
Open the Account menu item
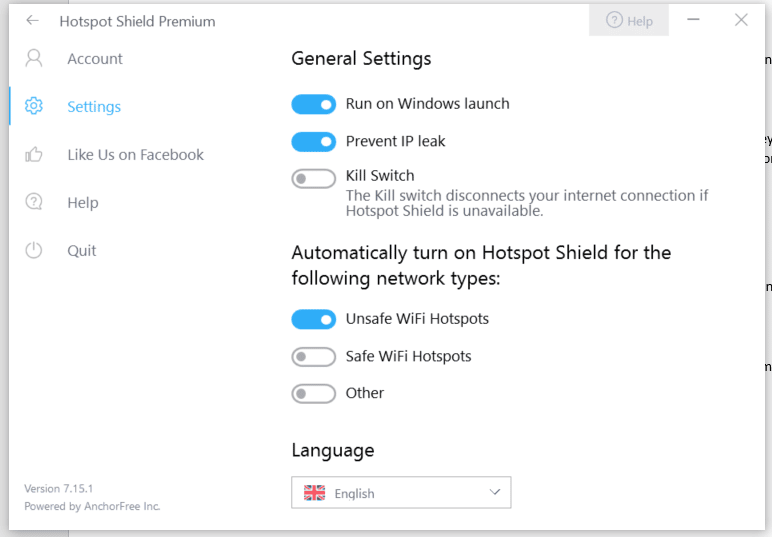tap(95, 59)
